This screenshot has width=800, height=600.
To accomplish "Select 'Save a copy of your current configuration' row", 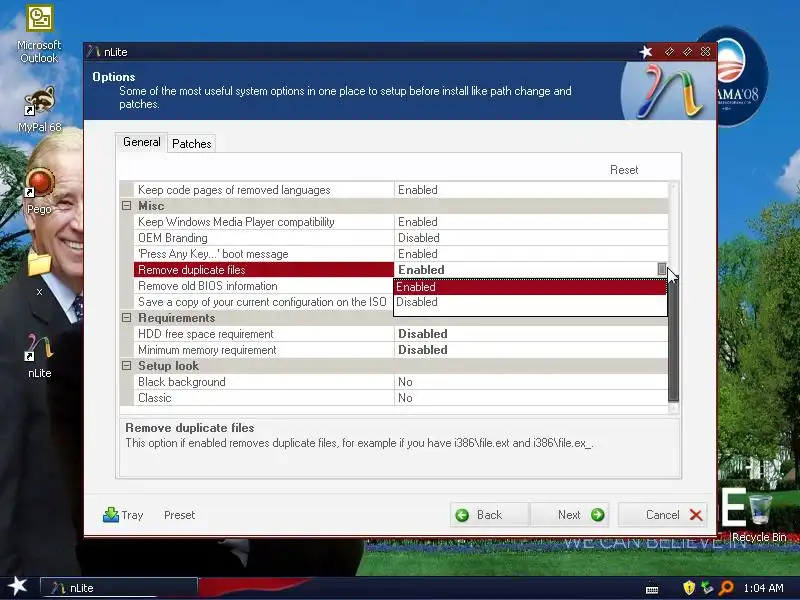I will click(263, 302).
